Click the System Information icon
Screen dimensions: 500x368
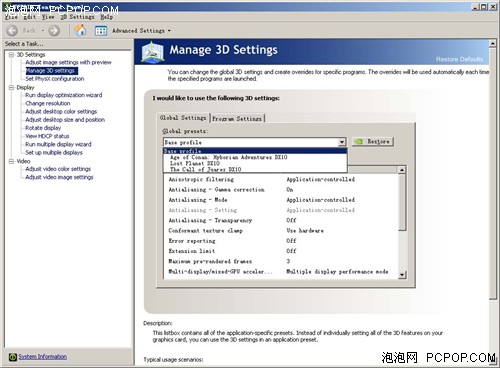coord(13,357)
